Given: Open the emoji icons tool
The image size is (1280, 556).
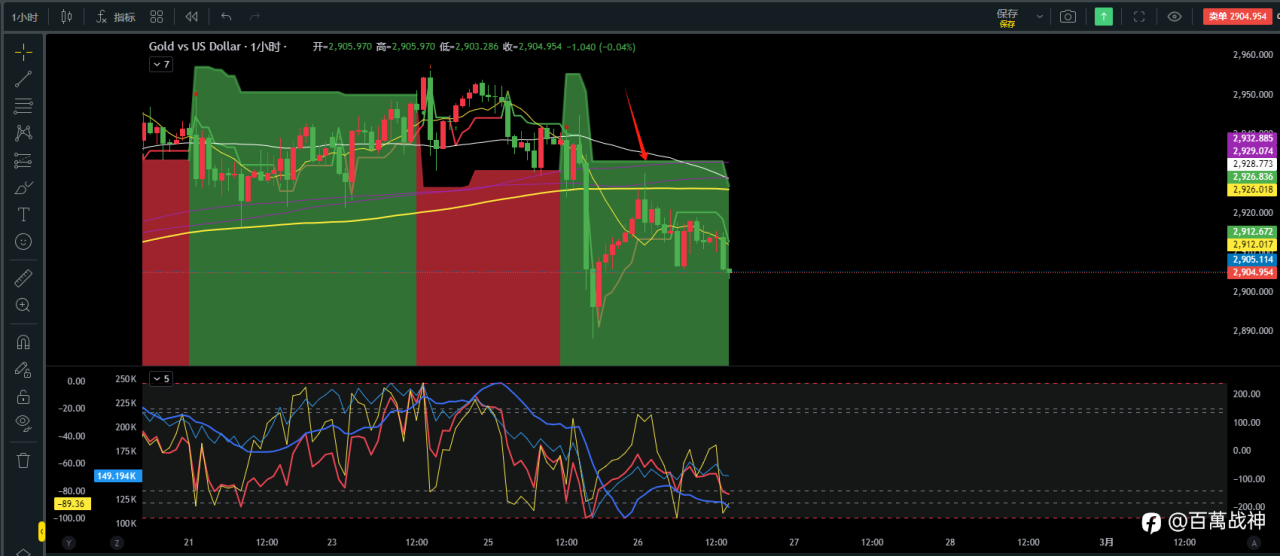Looking at the screenshot, I should pyautogui.click(x=23, y=241).
